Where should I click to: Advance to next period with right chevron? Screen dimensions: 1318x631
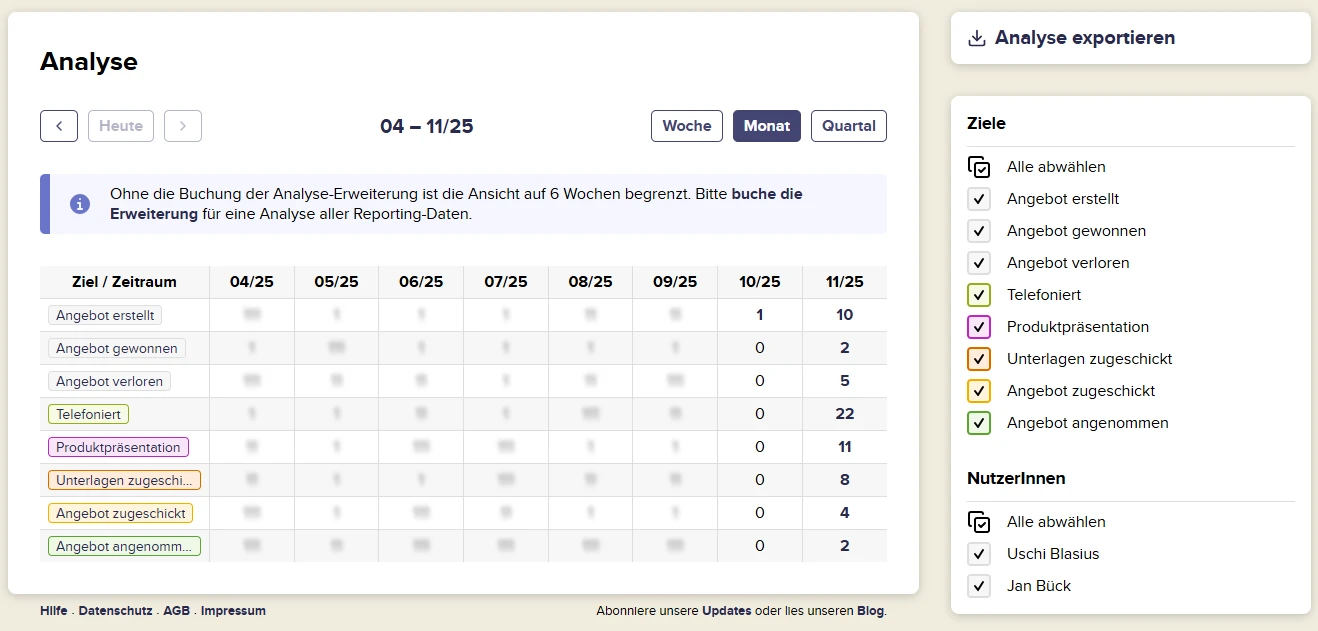pyautogui.click(x=183, y=126)
